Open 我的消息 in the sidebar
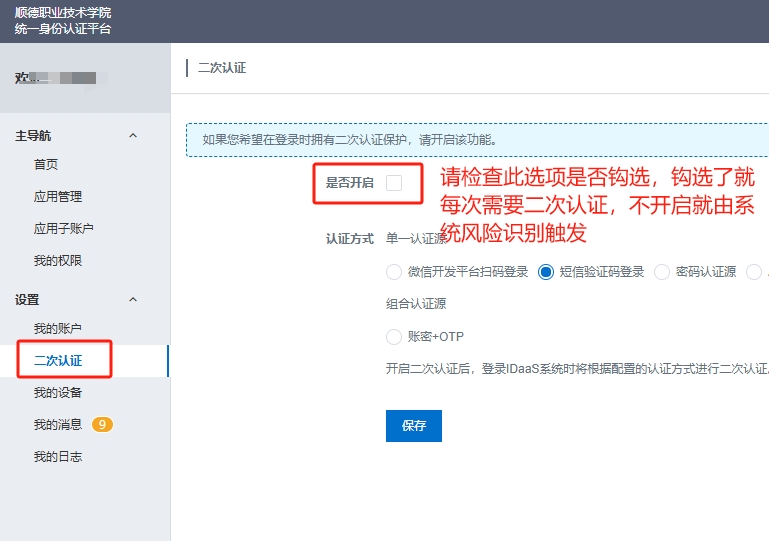This screenshot has height=541, width=769. pyautogui.click(x=58, y=424)
